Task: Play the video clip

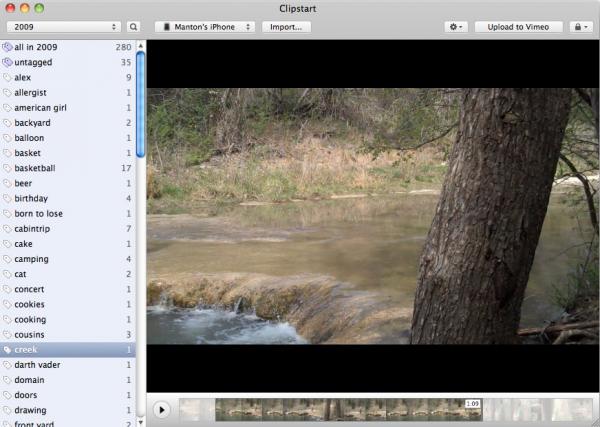Action: [x=161, y=410]
